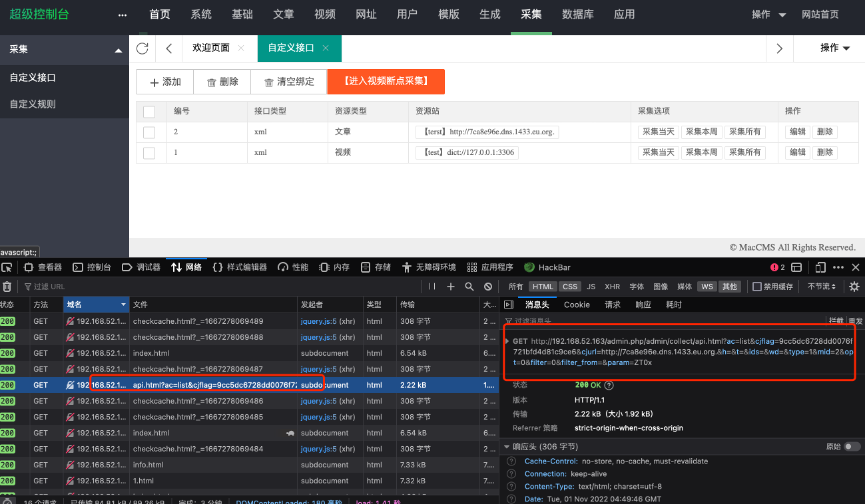Open the HackBar extension panel
866x504 pixels.
pyautogui.click(x=547, y=267)
